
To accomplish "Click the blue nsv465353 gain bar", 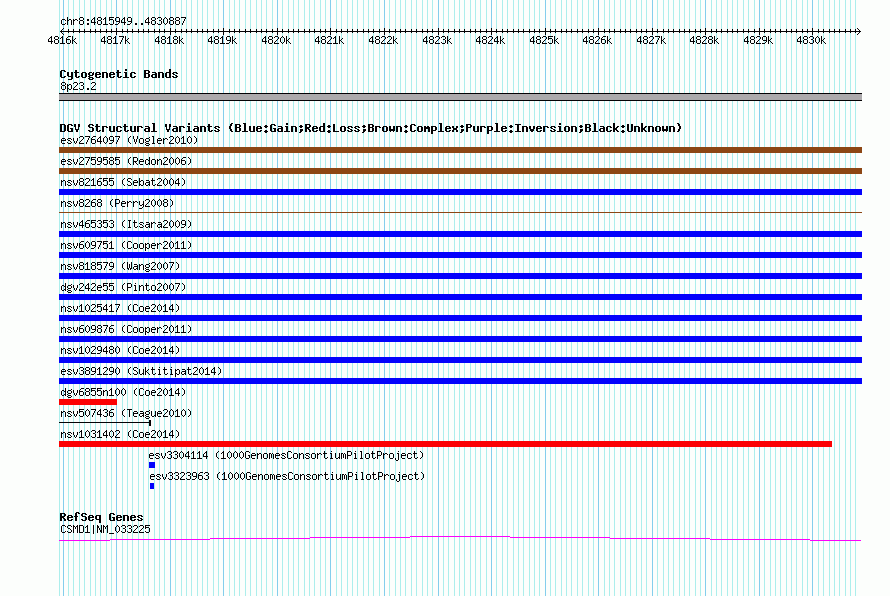I will (x=460, y=234).
